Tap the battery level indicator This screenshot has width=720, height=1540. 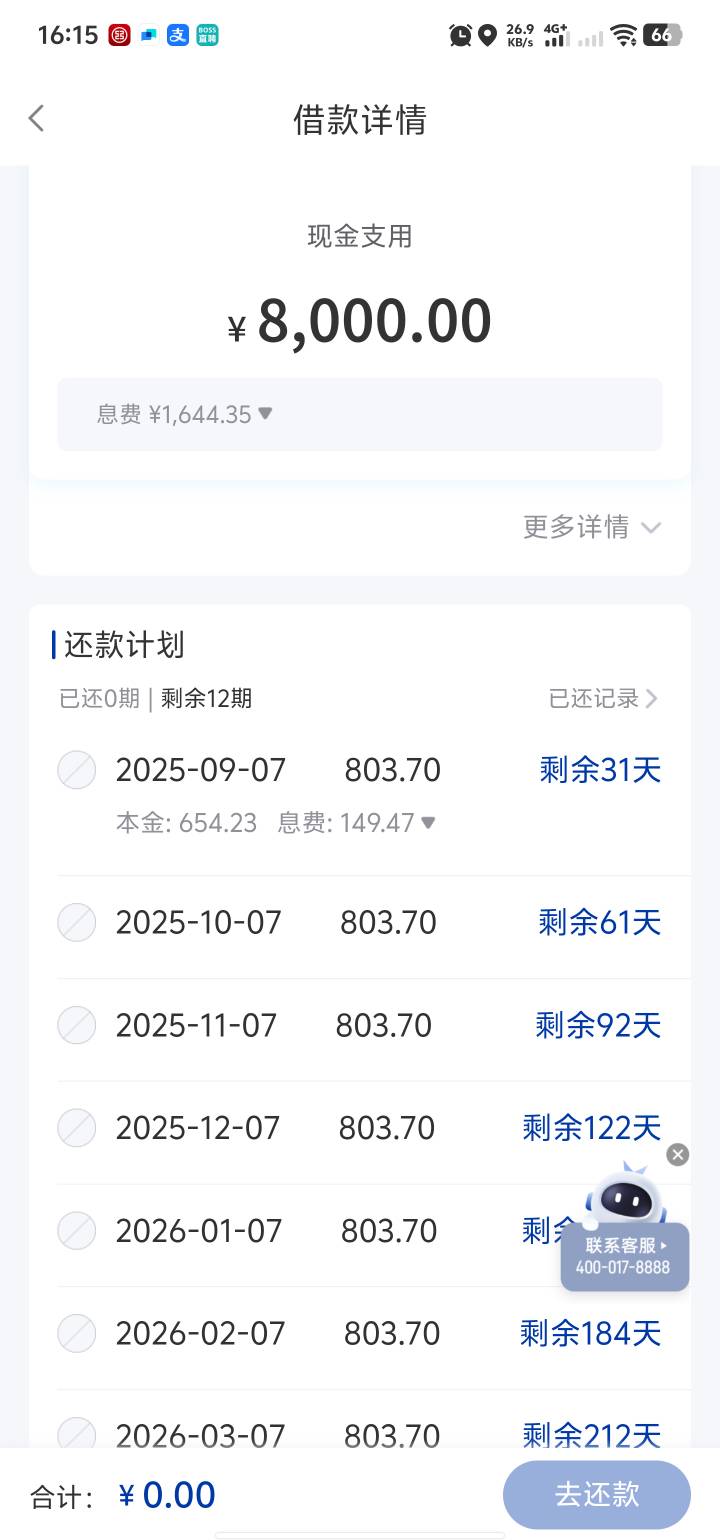point(662,35)
